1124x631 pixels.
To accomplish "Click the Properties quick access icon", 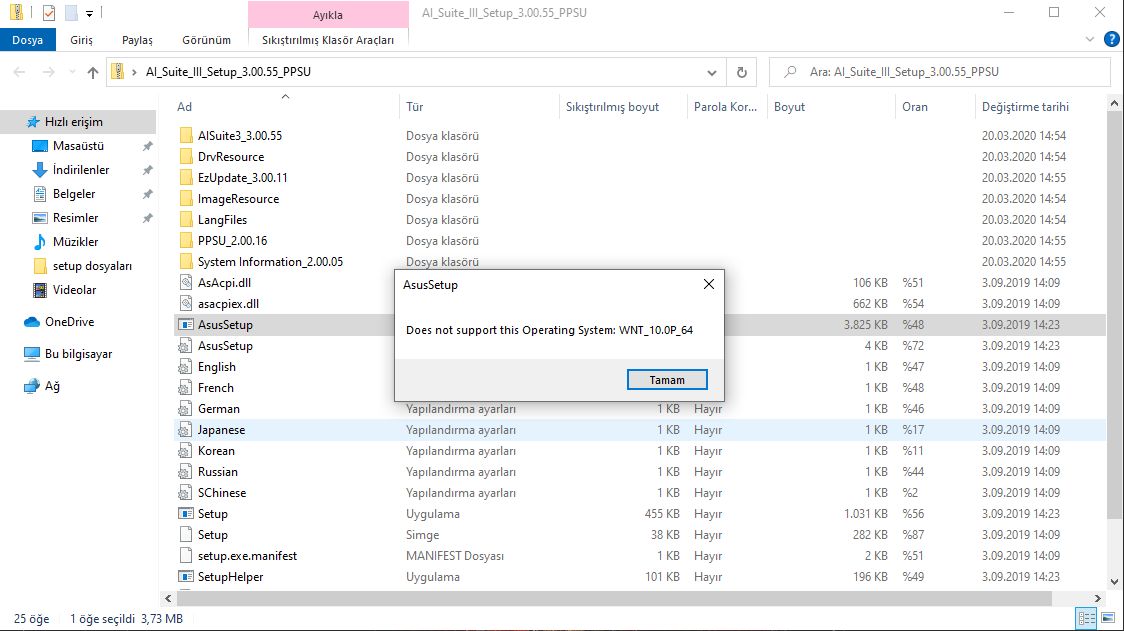I will tap(49, 13).
